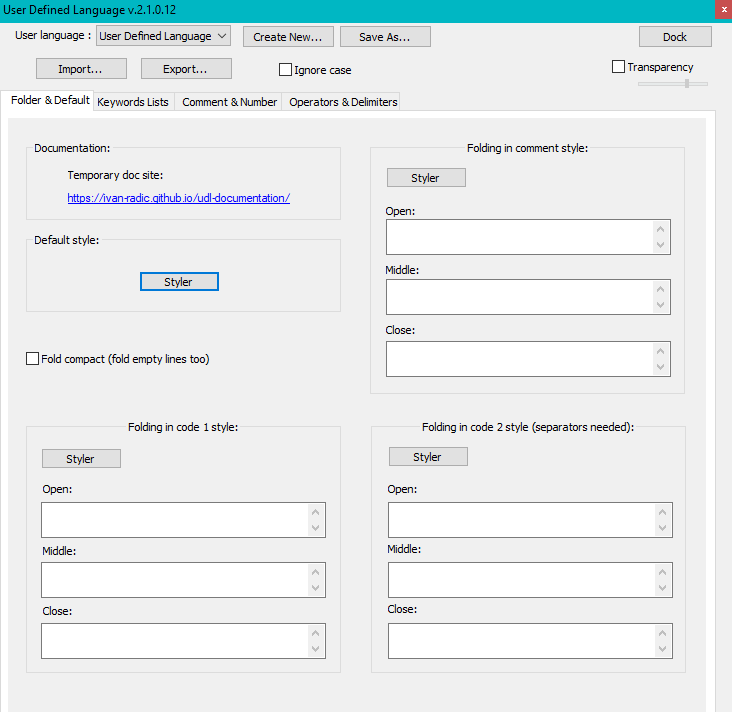Enable Fold compact checkbox
Viewport: 732px width, 712px height.
33,359
